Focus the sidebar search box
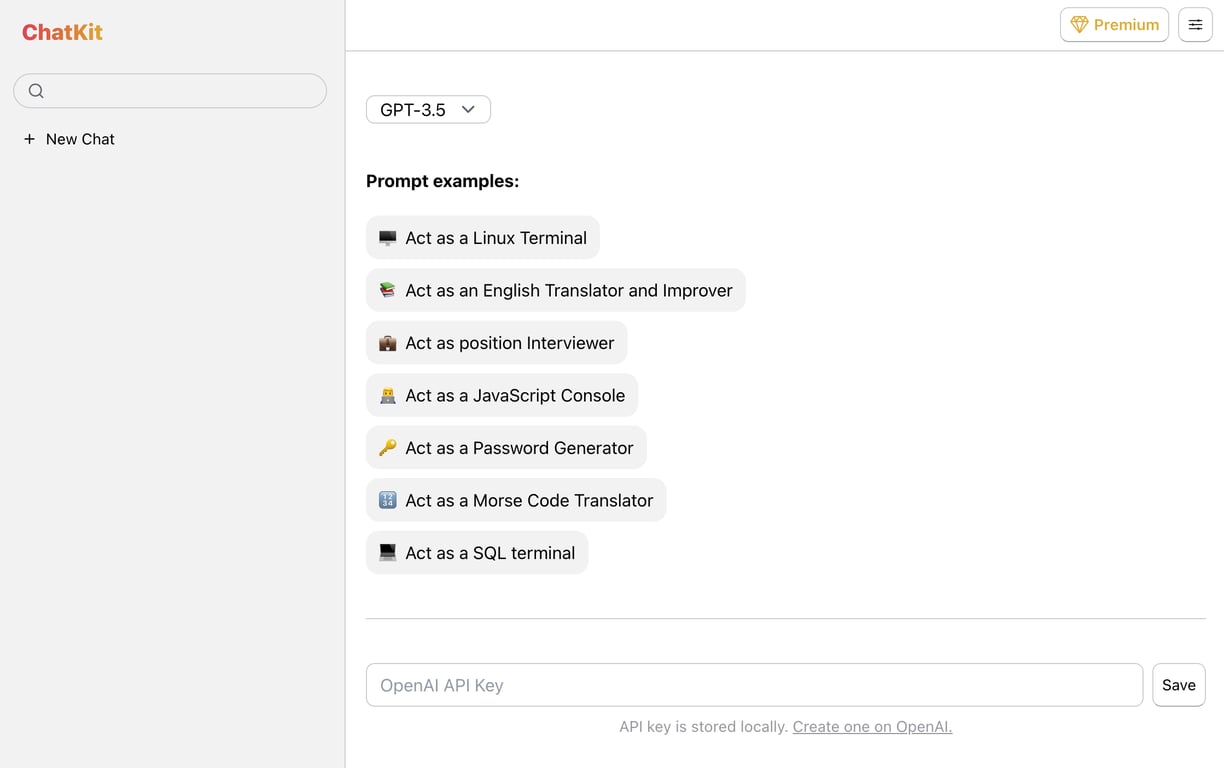This screenshot has height=768, width=1224. [x=170, y=91]
